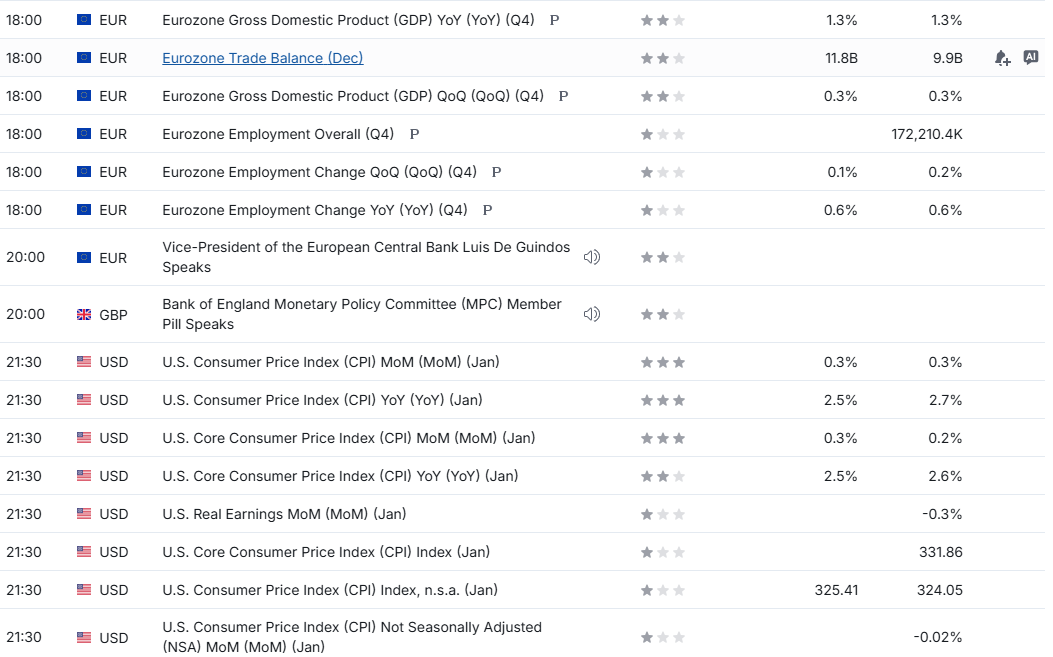The height and width of the screenshot is (657, 1053).
Task: Click the 9.9B previous value for Trade Balance
Action: [x=948, y=58]
